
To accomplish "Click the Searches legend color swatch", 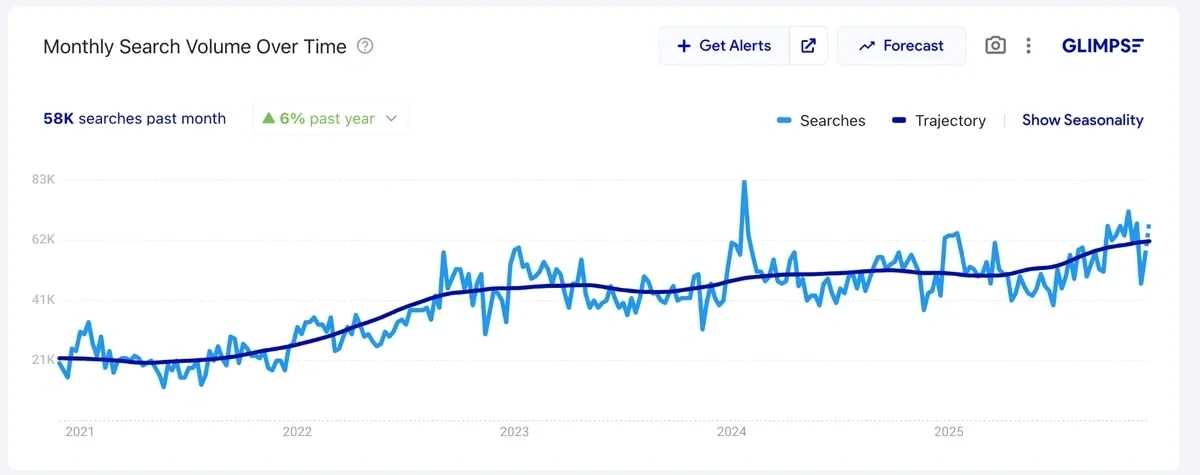I will click(x=784, y=121).
